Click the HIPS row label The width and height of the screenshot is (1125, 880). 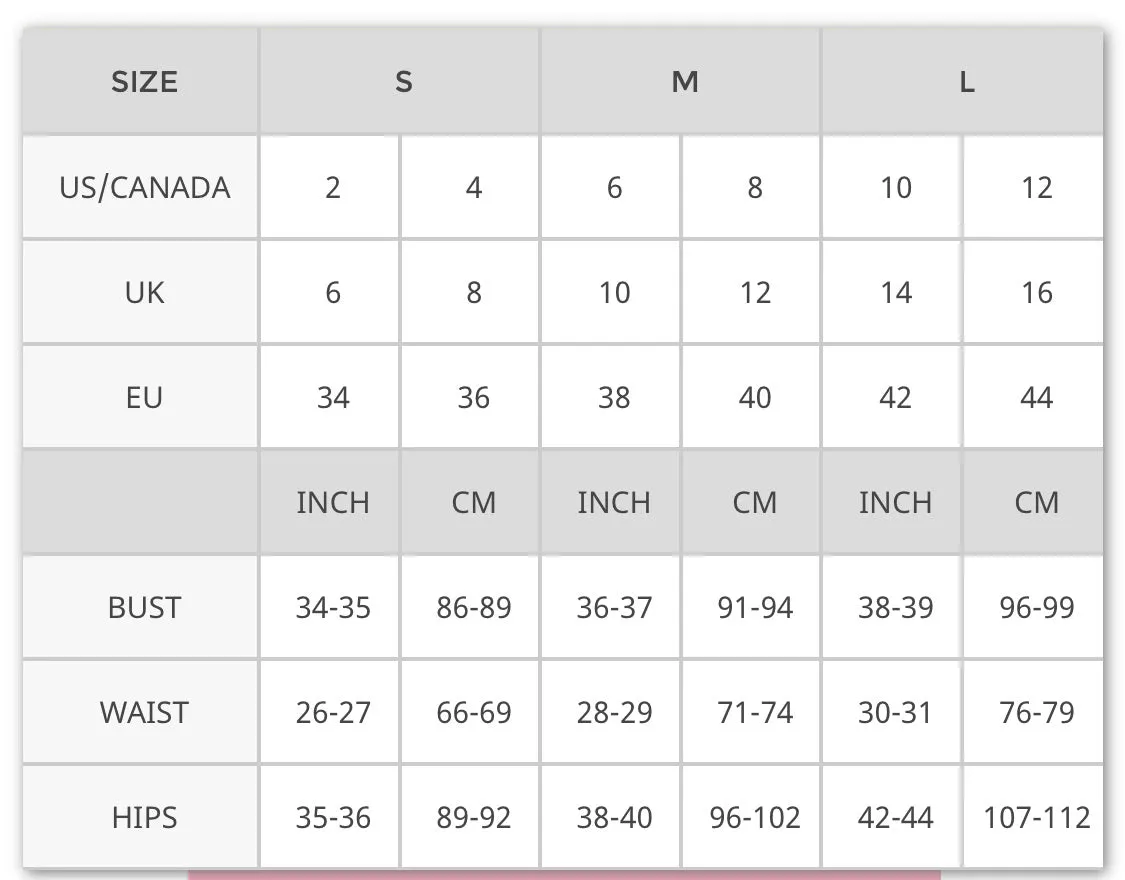[x=141, y=817]
